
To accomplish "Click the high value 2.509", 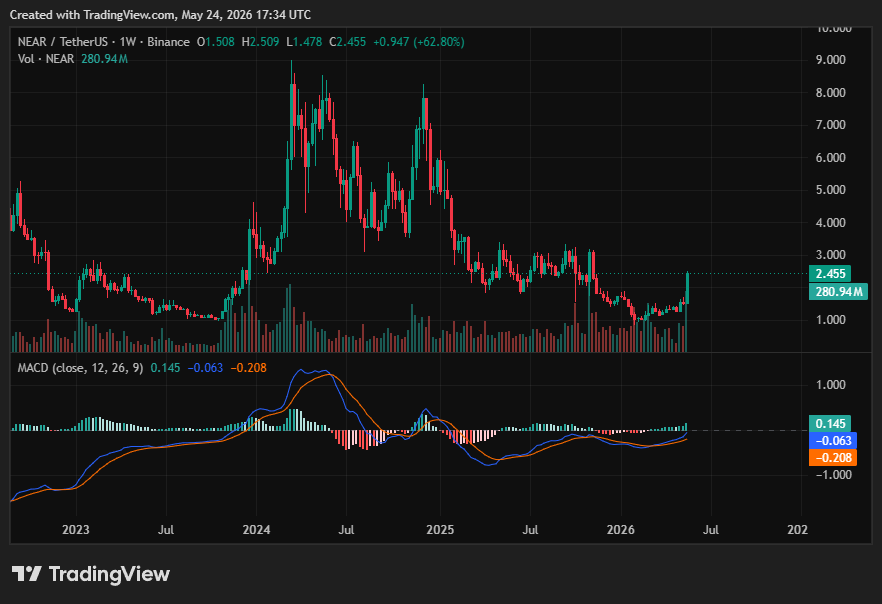I will click(x=264, y=42).
